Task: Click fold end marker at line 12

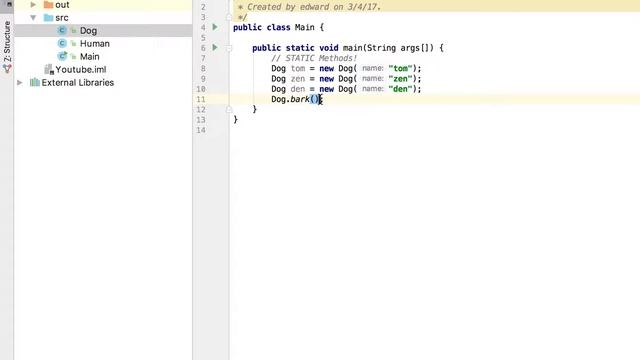Action: click(x=229, y=109)
